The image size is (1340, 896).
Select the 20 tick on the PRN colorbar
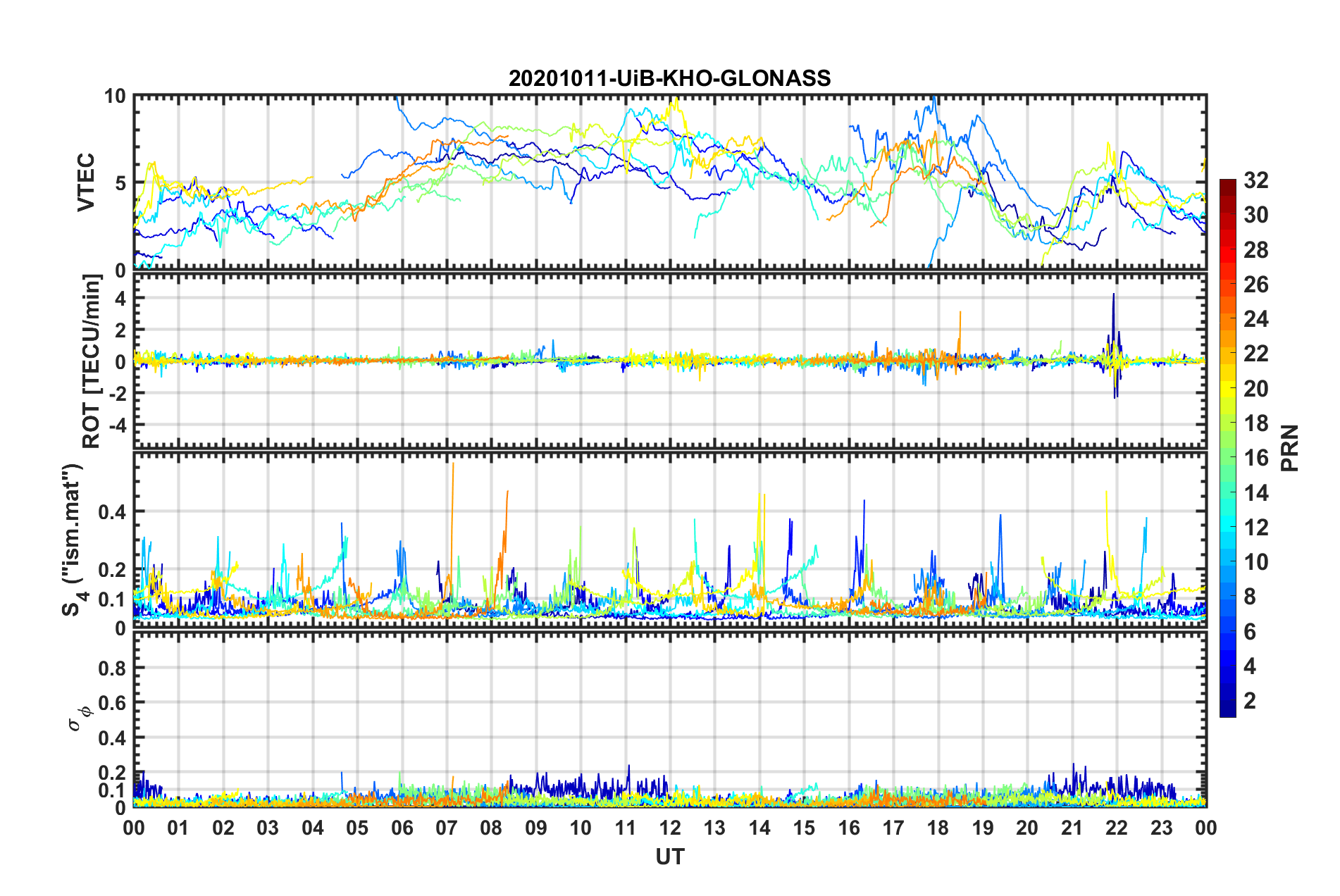(1255, 389)
